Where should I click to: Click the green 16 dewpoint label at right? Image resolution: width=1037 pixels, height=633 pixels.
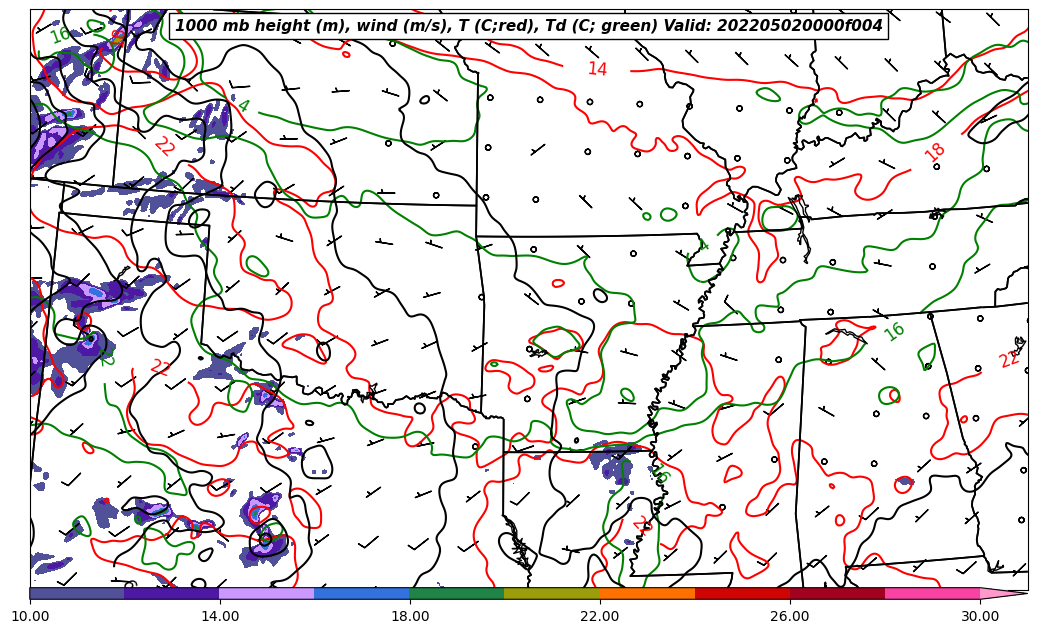click(894, 332)
